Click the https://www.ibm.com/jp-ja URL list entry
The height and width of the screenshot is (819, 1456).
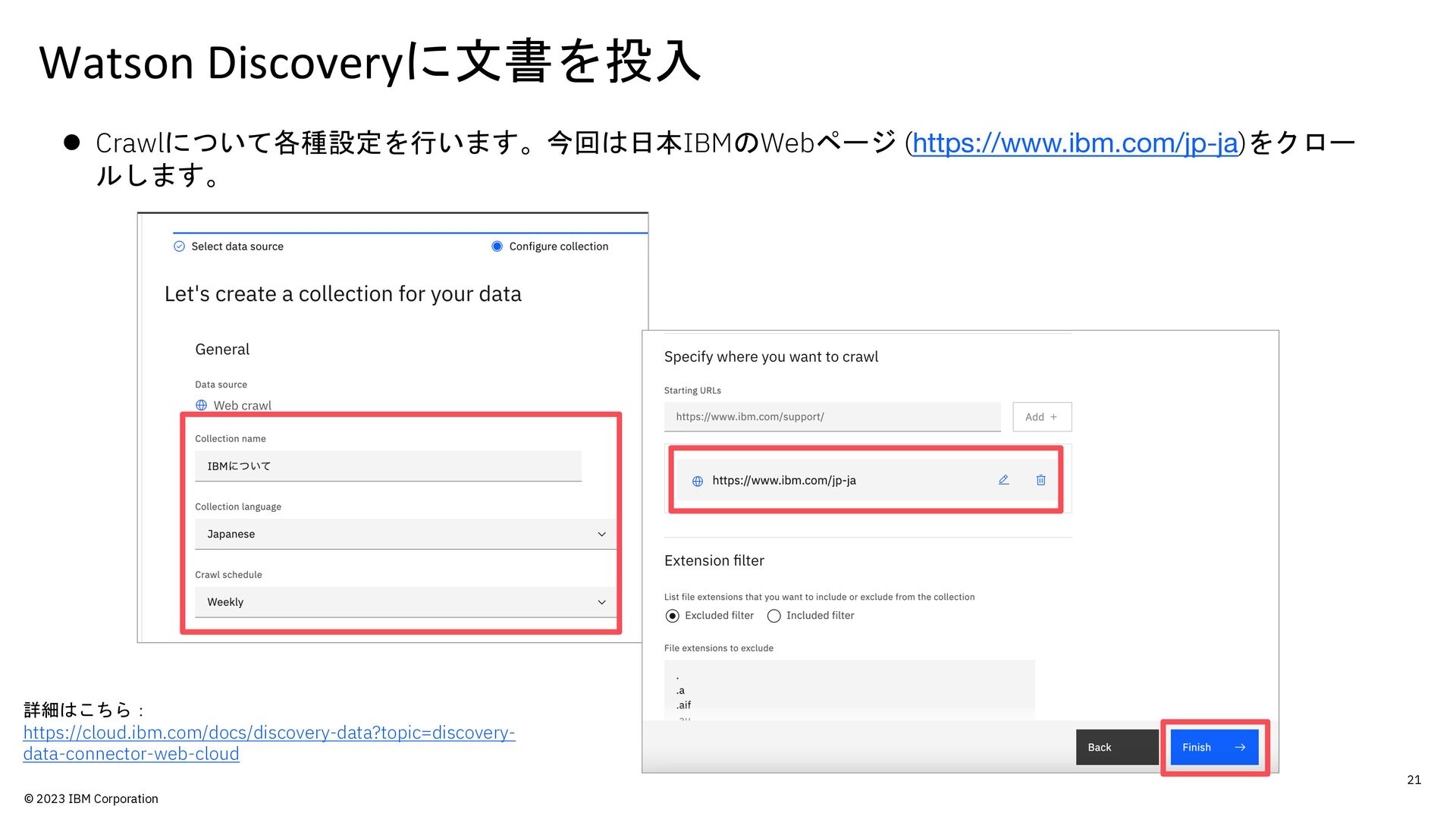point(867,480)
